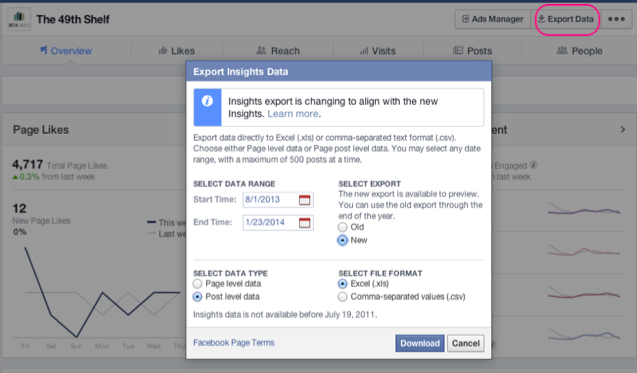Click the Ads Manager icon button
Image resolution: width=637 pixels, height=373 pixels.
492,19
